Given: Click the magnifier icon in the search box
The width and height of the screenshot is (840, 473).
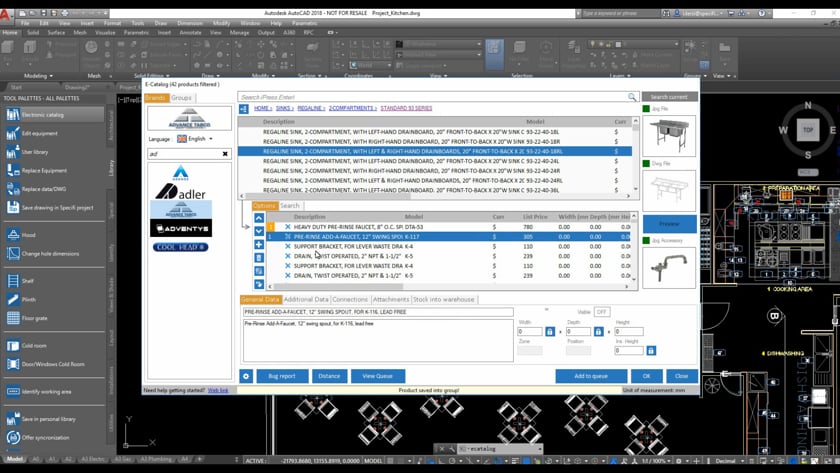Looking at the screenshot, I should pyautogui.click(x=632, y=97).
